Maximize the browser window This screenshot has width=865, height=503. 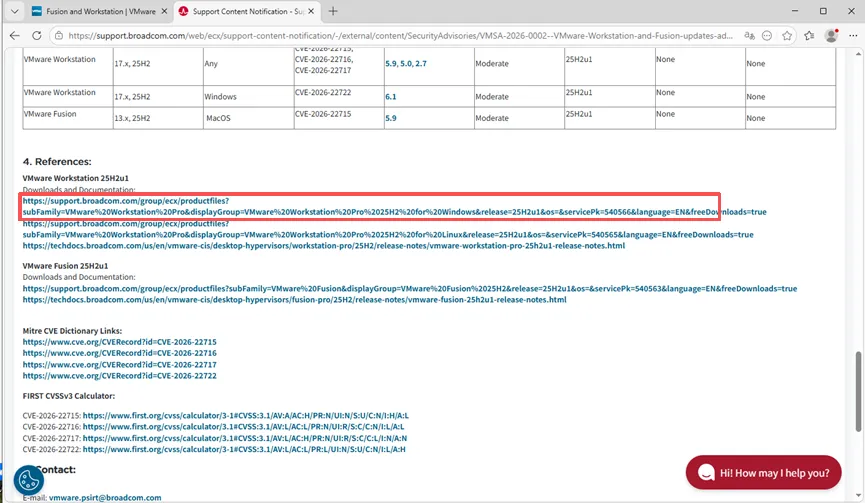[x=823, y=11]
